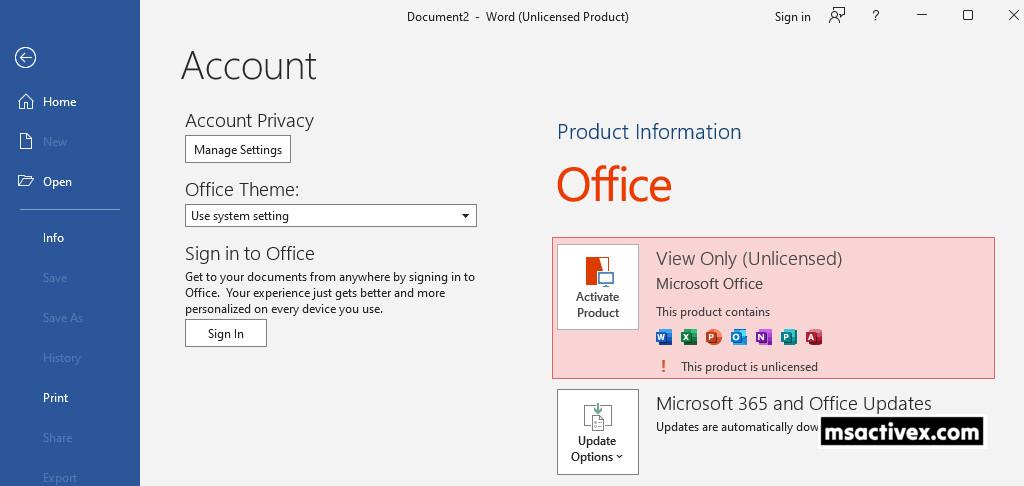Click the Excel app icon
This screenshot has width=1024, height=486.
[689, 337]
